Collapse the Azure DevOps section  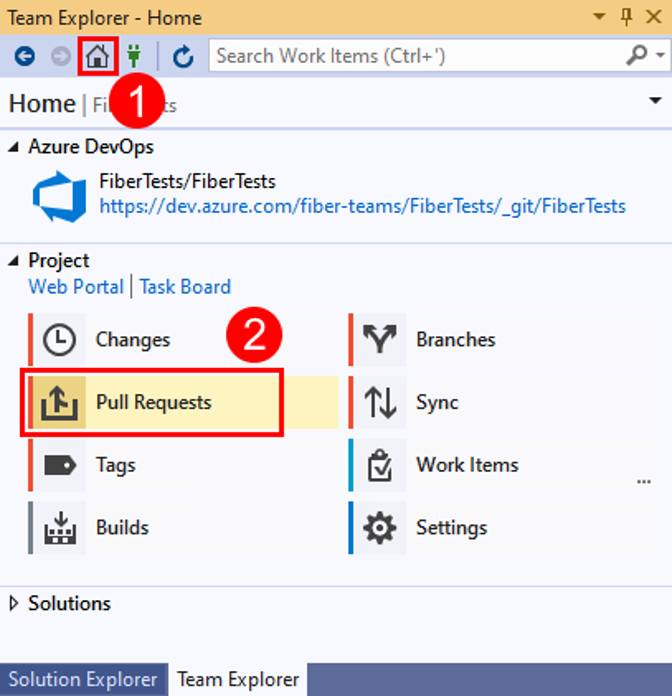pyautogui.click(x=14, y=148)
